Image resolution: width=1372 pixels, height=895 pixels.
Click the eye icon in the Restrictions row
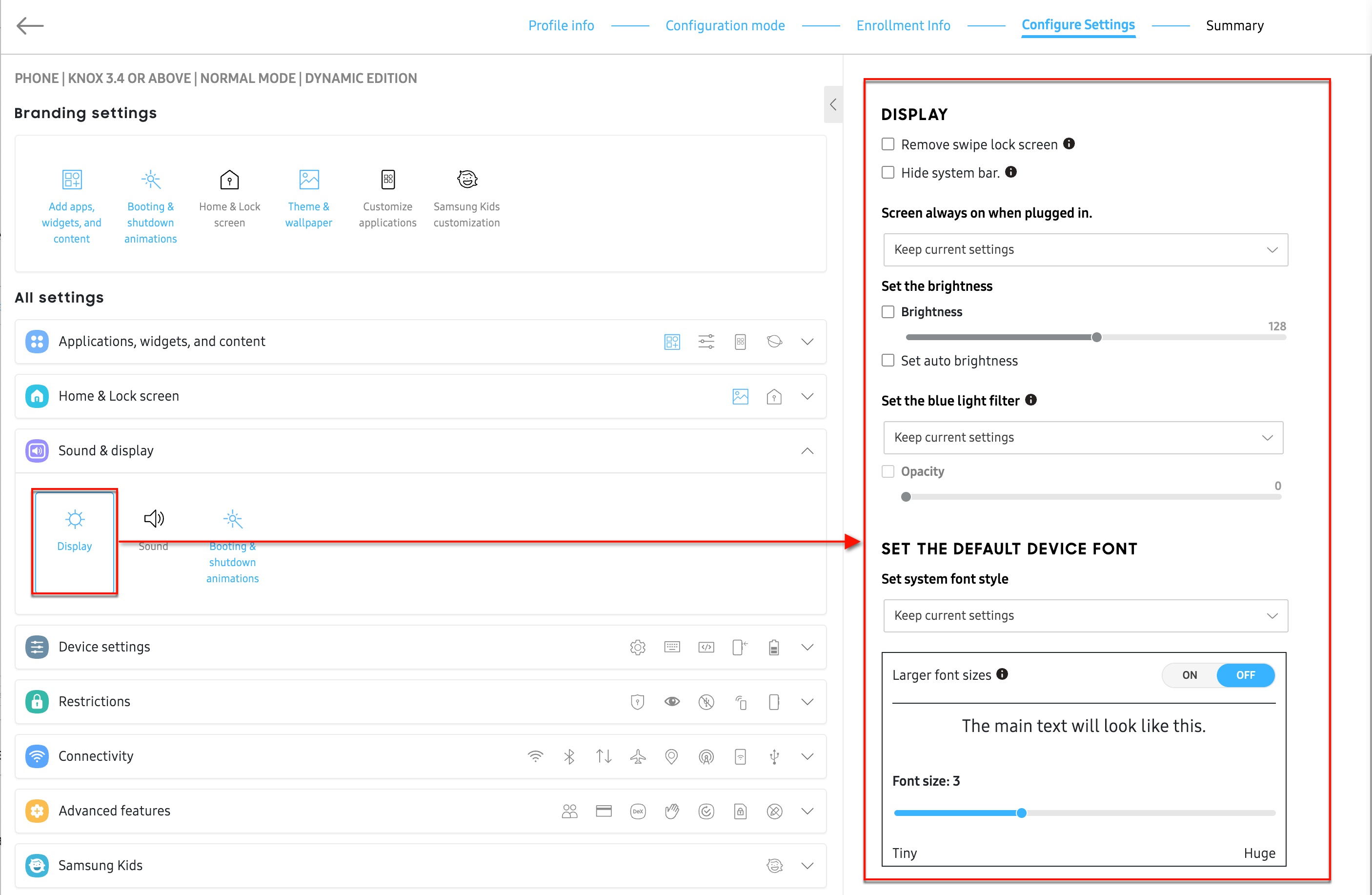(671, 702)
